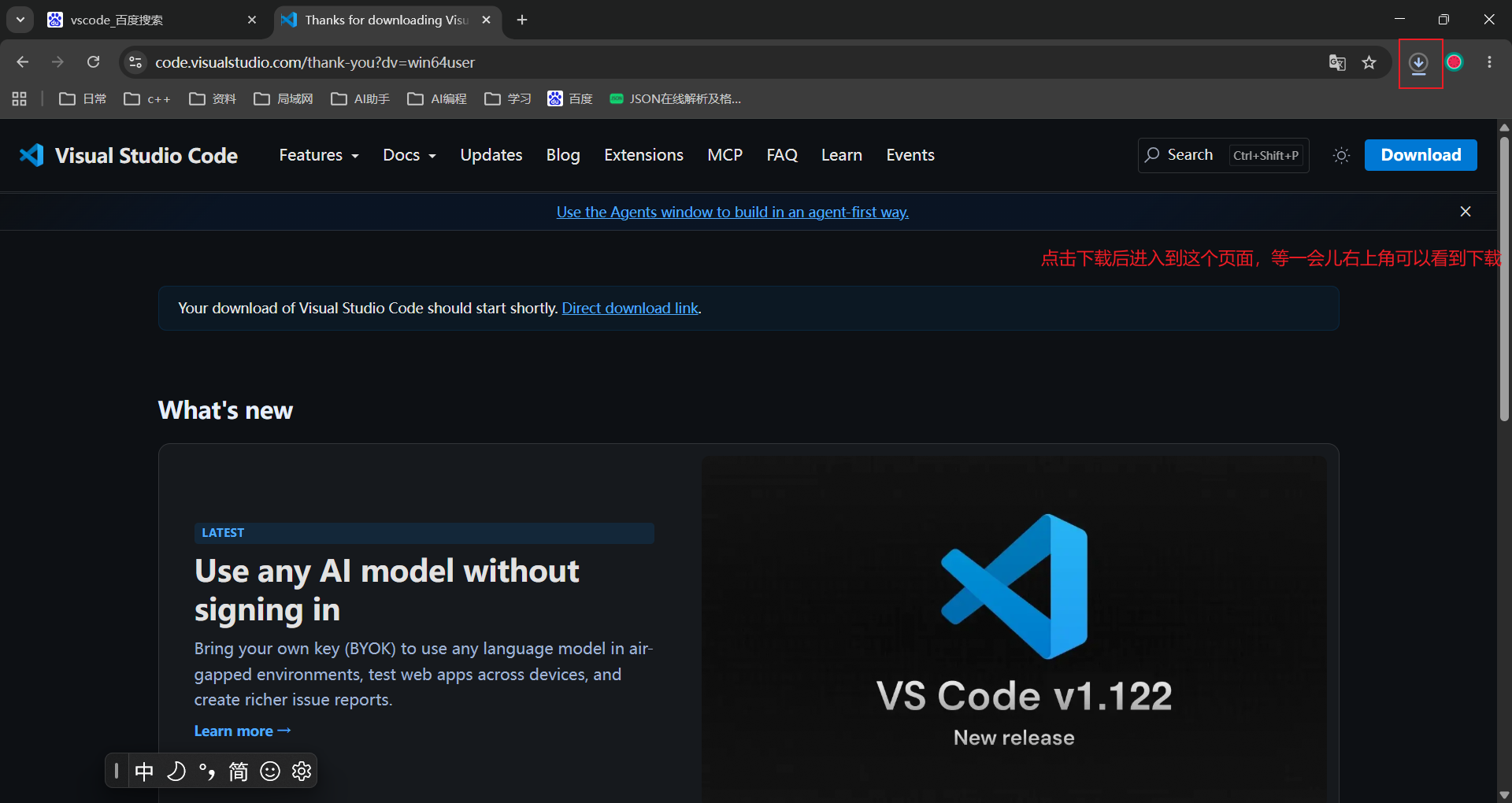Open the 百度 bookmark
Viewport: 1512px width, 803px height.
[570, 98]
